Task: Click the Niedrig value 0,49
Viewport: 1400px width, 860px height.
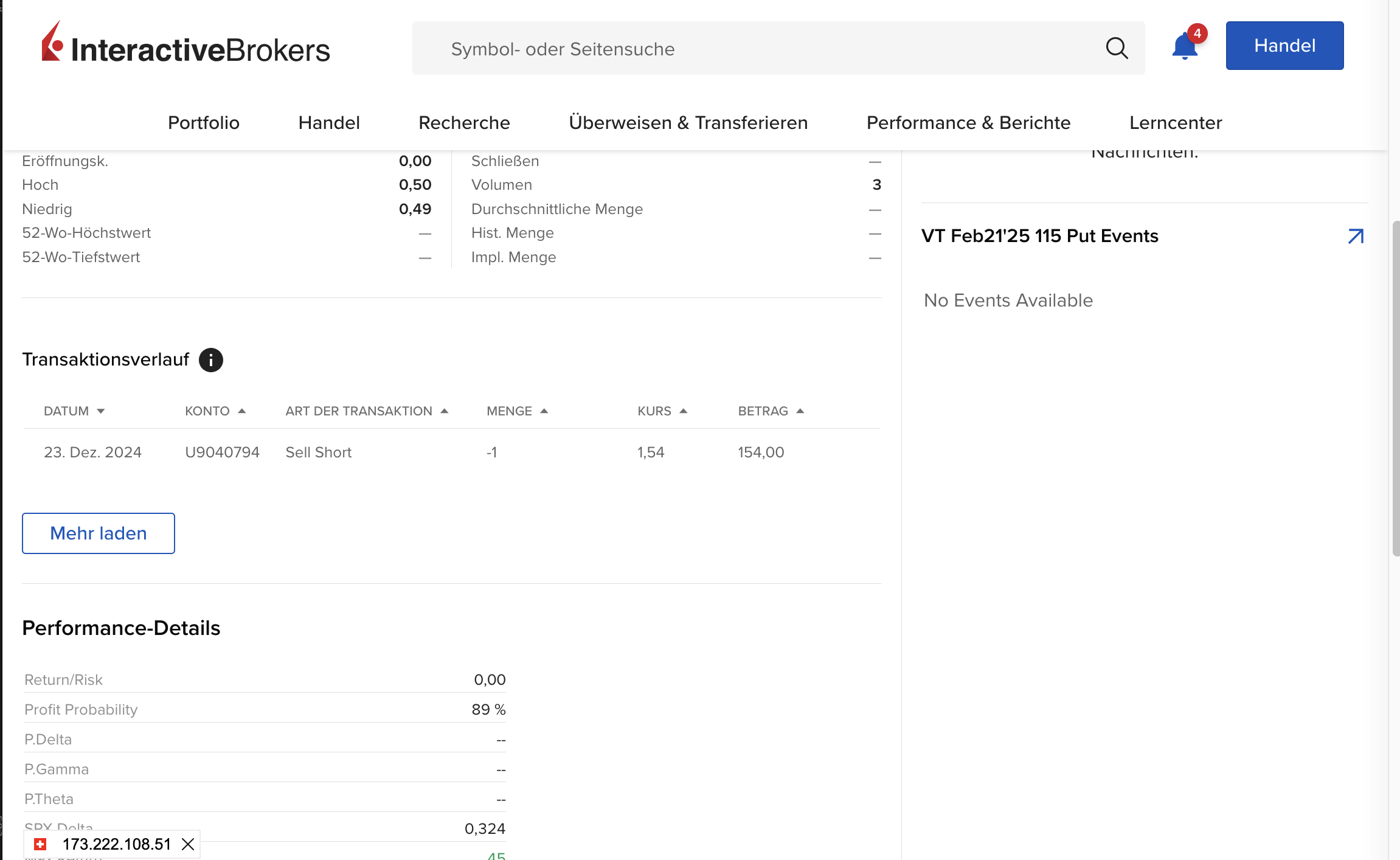Action: (x=415, y=209)
